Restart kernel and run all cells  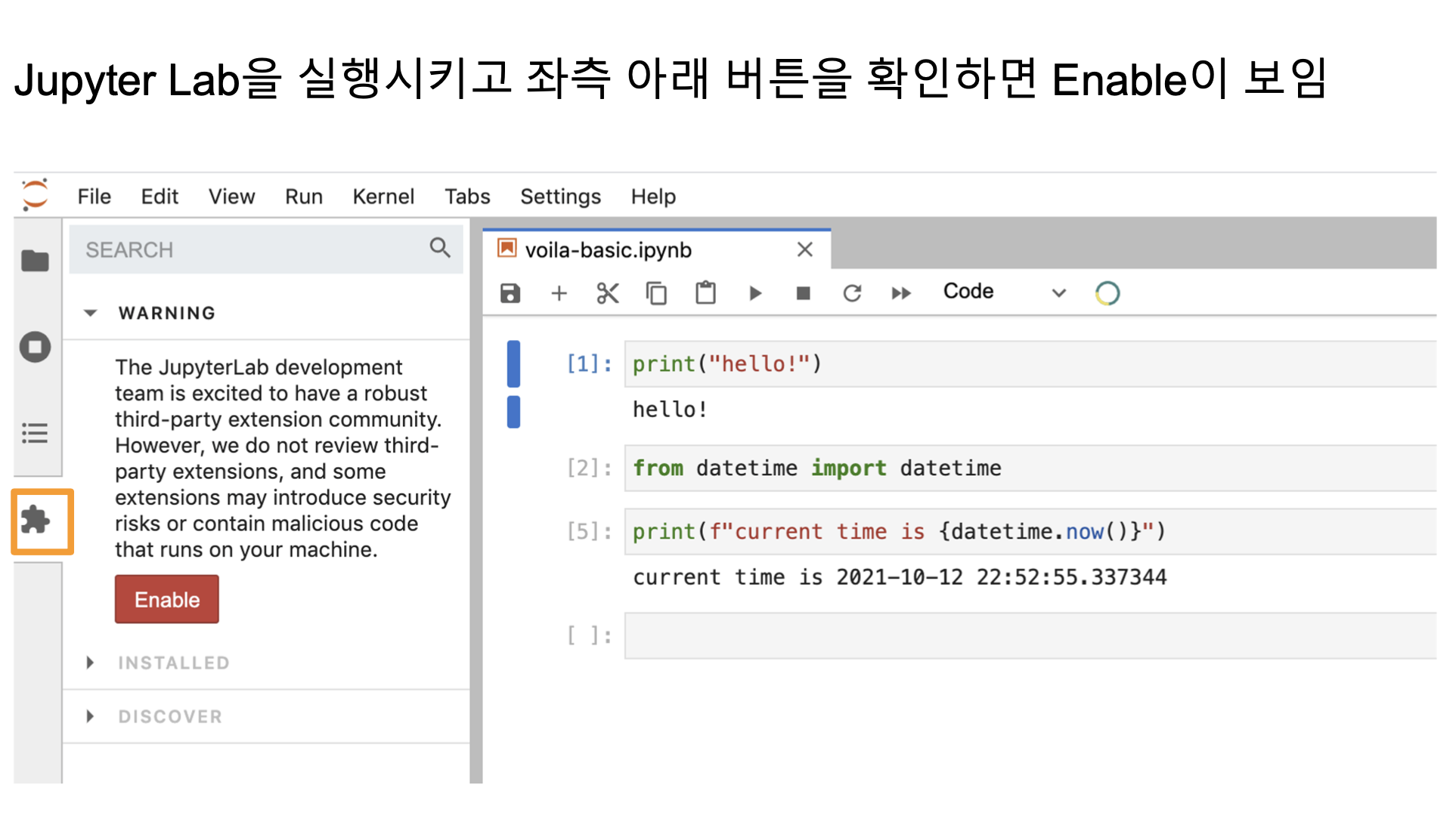[901, 293]
